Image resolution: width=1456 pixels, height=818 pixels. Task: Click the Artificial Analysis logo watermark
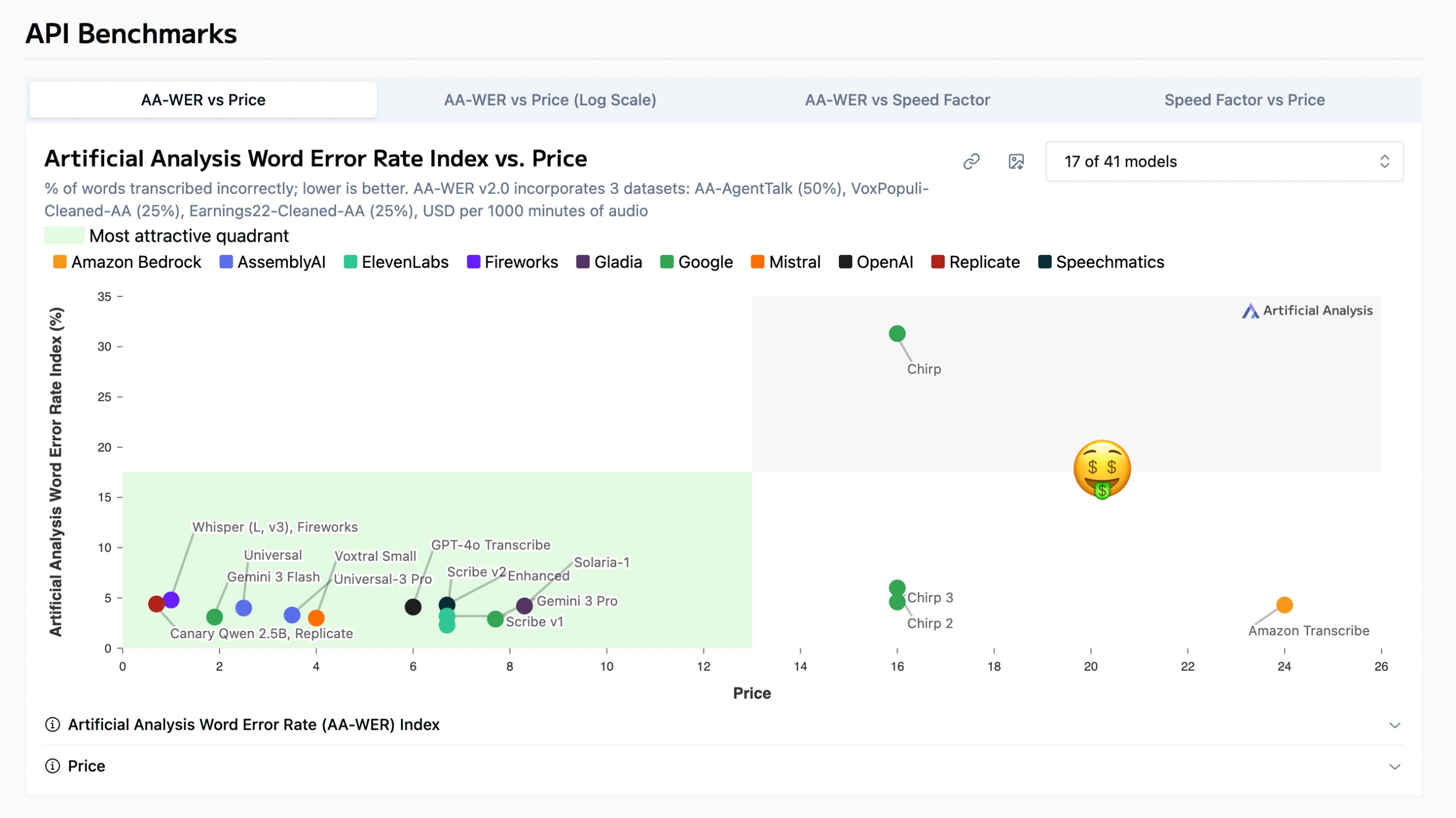(1306, 311)
